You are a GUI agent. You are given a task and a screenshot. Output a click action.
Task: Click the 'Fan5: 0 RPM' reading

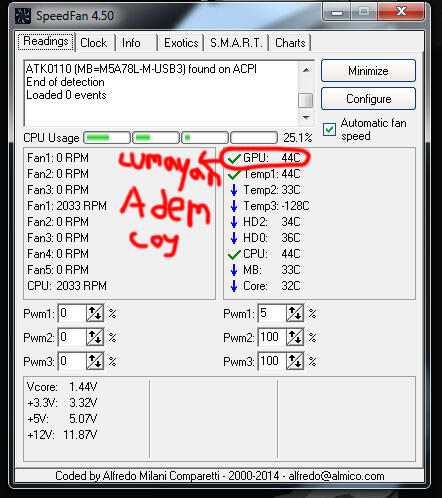point(58,270)
